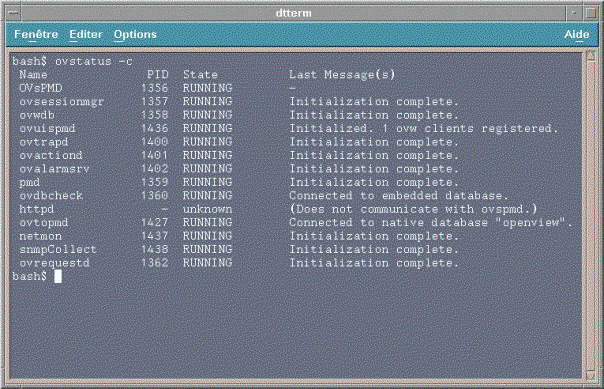604x389 pixels.
Task: Click the process name 'ovwdb'
Action: (37, 115)
